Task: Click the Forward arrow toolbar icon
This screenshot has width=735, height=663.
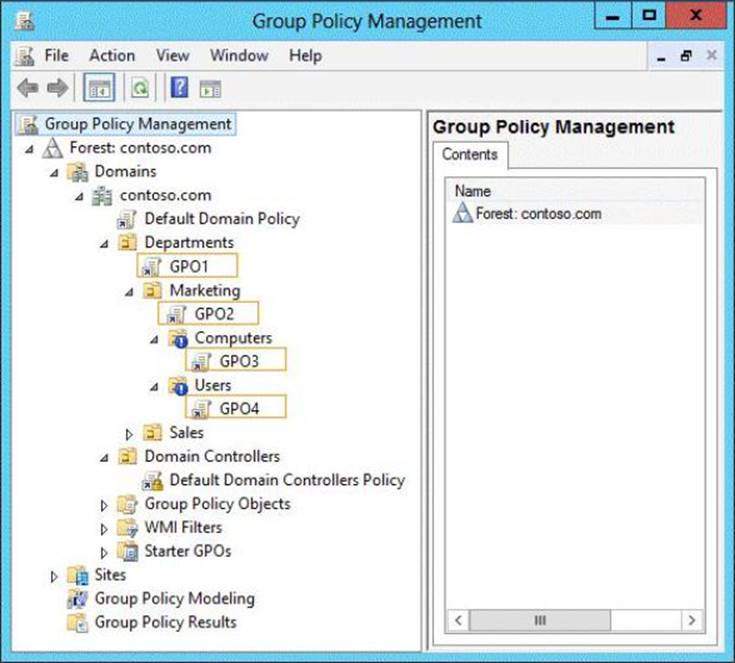Action: point(58,89)
